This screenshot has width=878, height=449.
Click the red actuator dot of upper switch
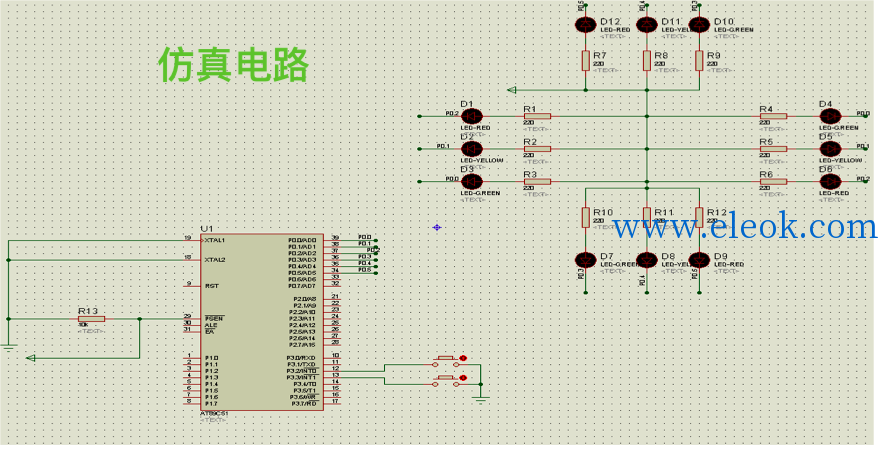[463, 358]
